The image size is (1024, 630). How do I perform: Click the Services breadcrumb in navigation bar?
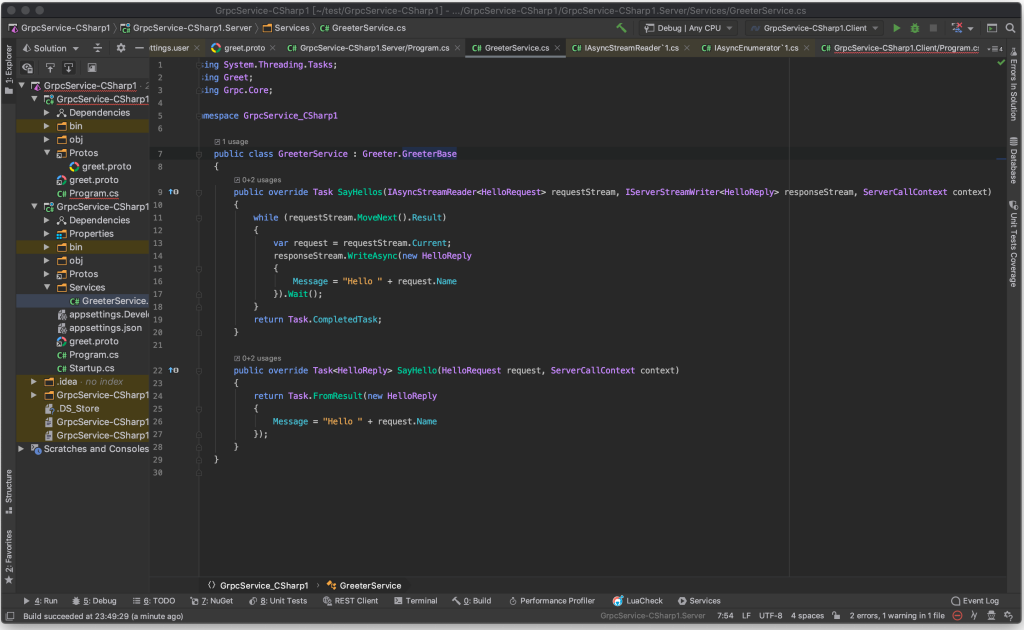pyautogui.click(x=286, y=28)
